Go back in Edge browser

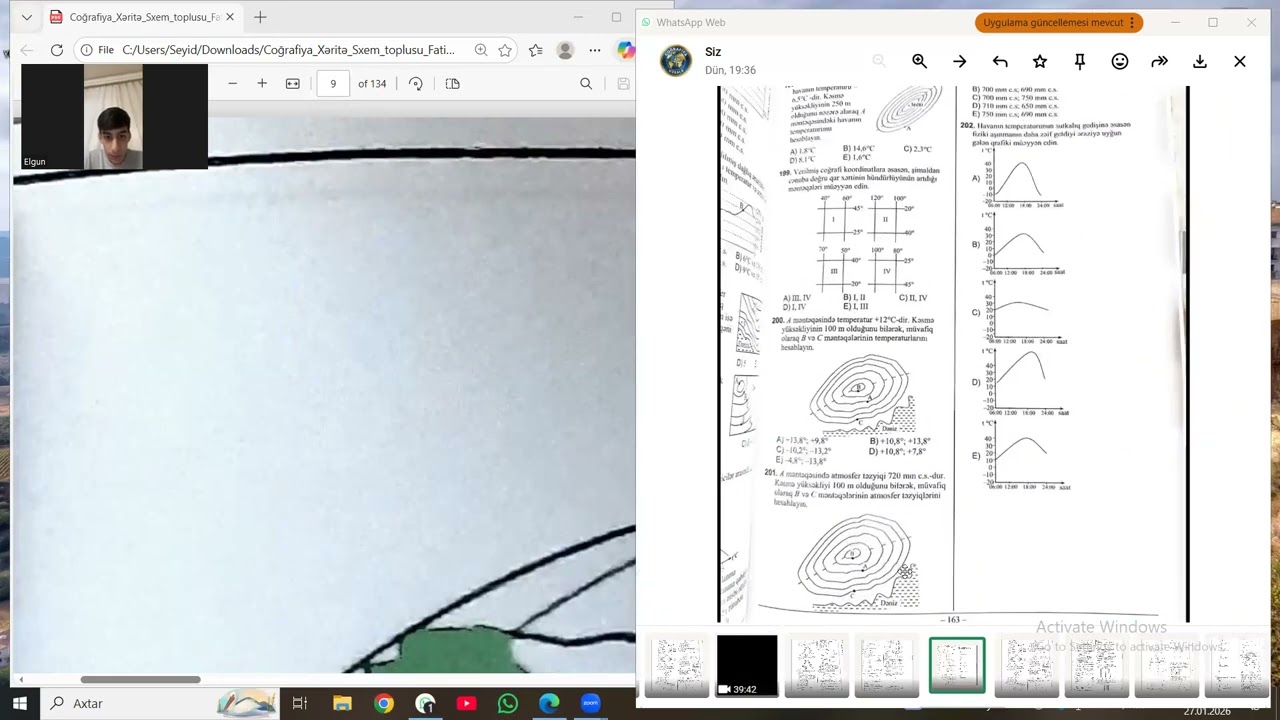[x=27, y=50]
